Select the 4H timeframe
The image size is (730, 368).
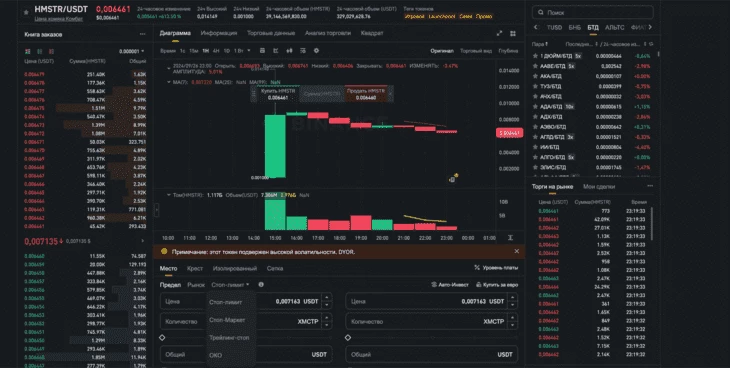(216, 51)
